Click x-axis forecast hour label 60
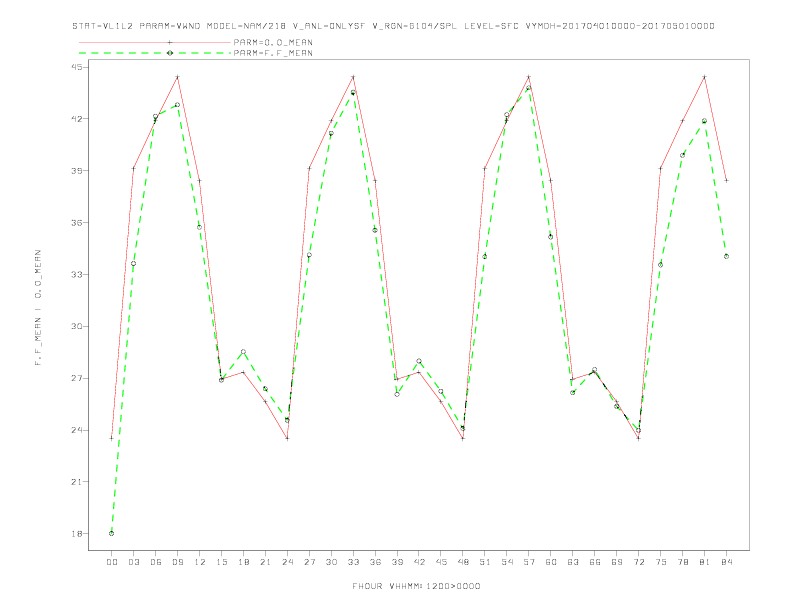792x612 pixels. pyautogui.click(x=551, y=562)
